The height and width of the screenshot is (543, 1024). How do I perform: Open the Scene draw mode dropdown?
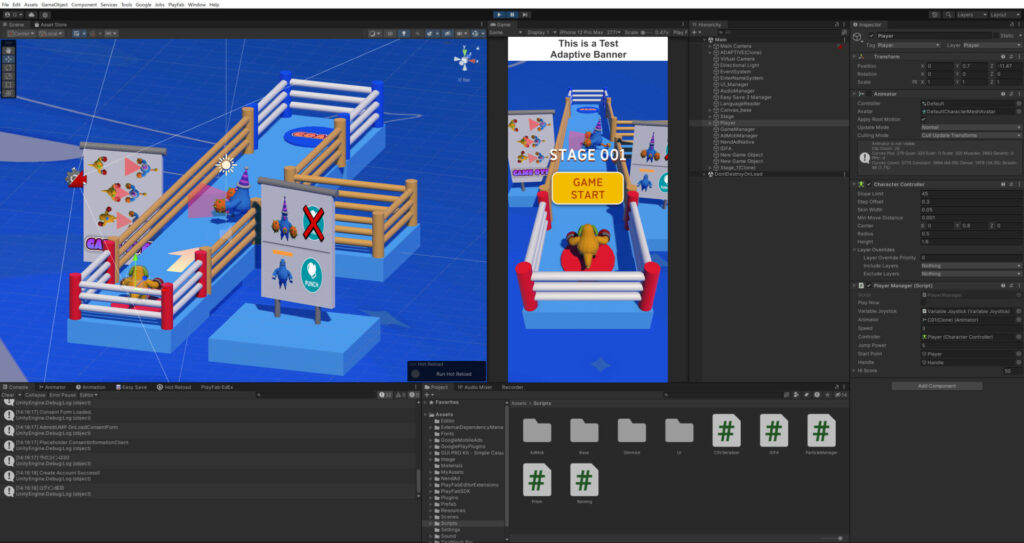[374, 33]
